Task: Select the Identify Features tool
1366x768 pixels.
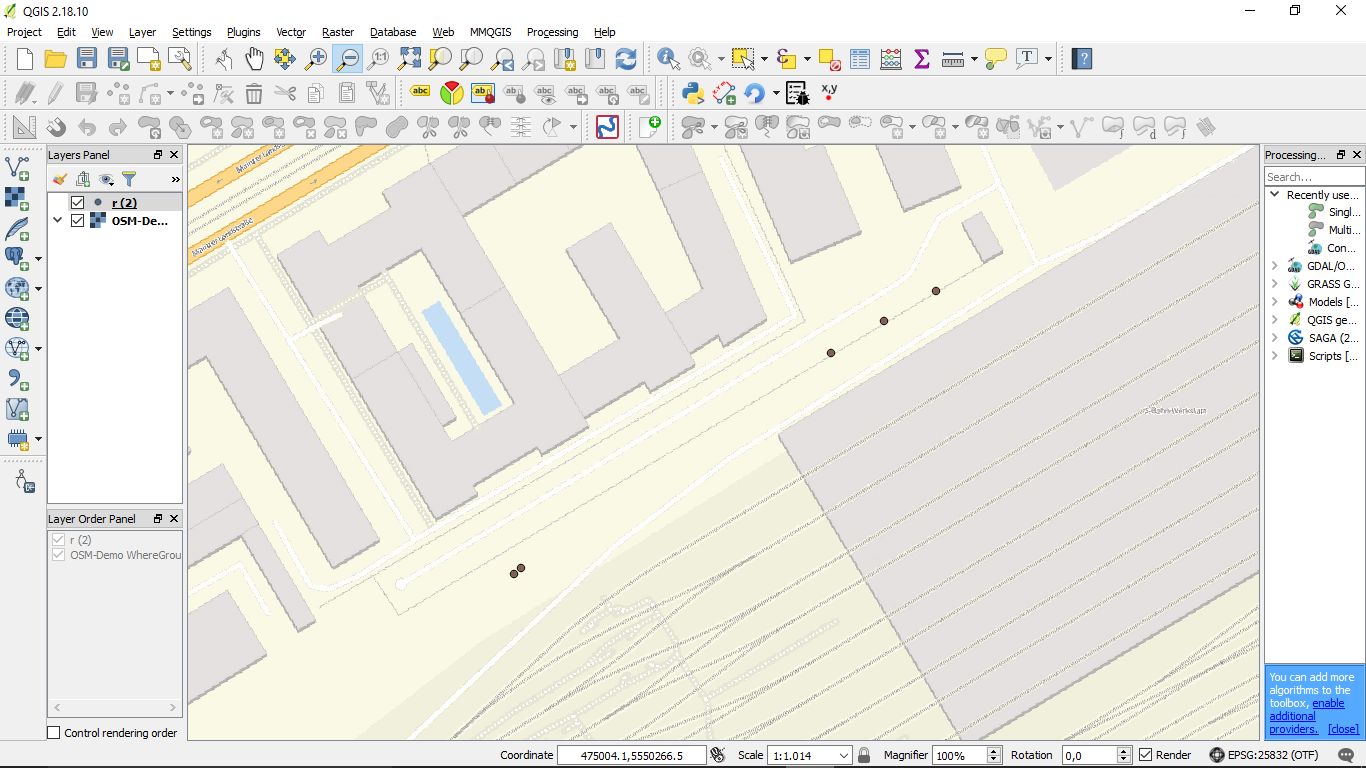Action: click(x=668, y=59)
